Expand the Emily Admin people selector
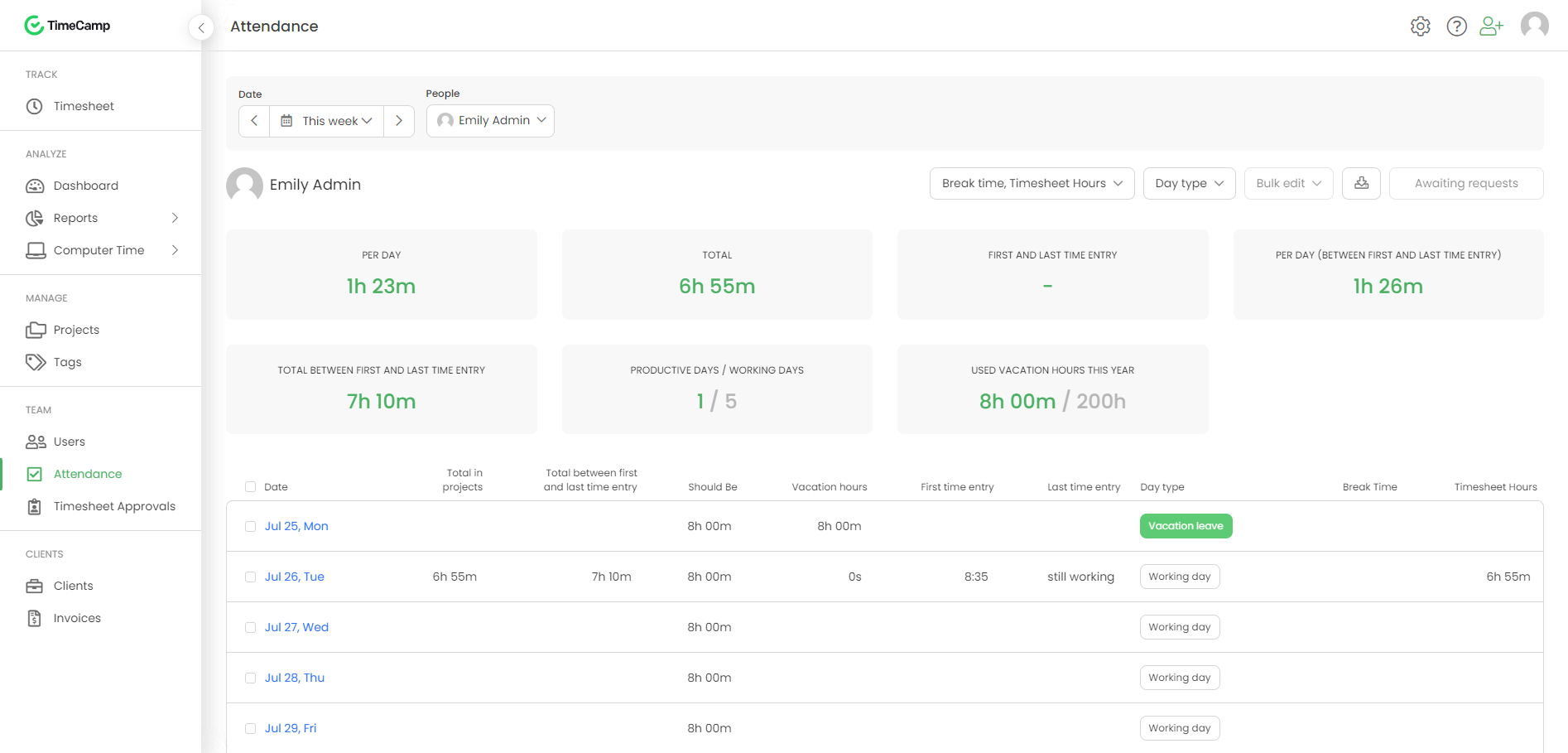1568x753 pixels. tap(490, 121)
